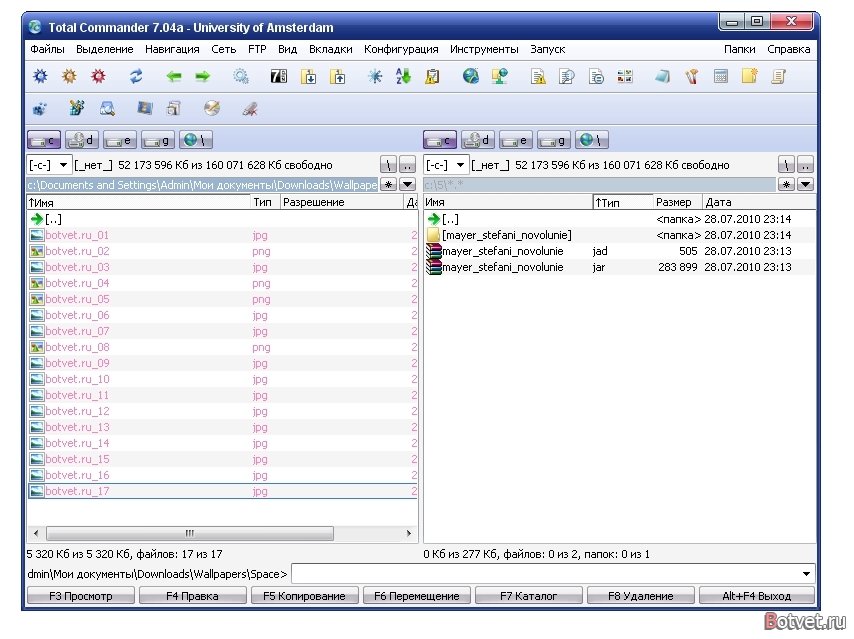The image size is (854, 639).
Task: Open left panel favorites asterisk button
Action: pos(388,185)
